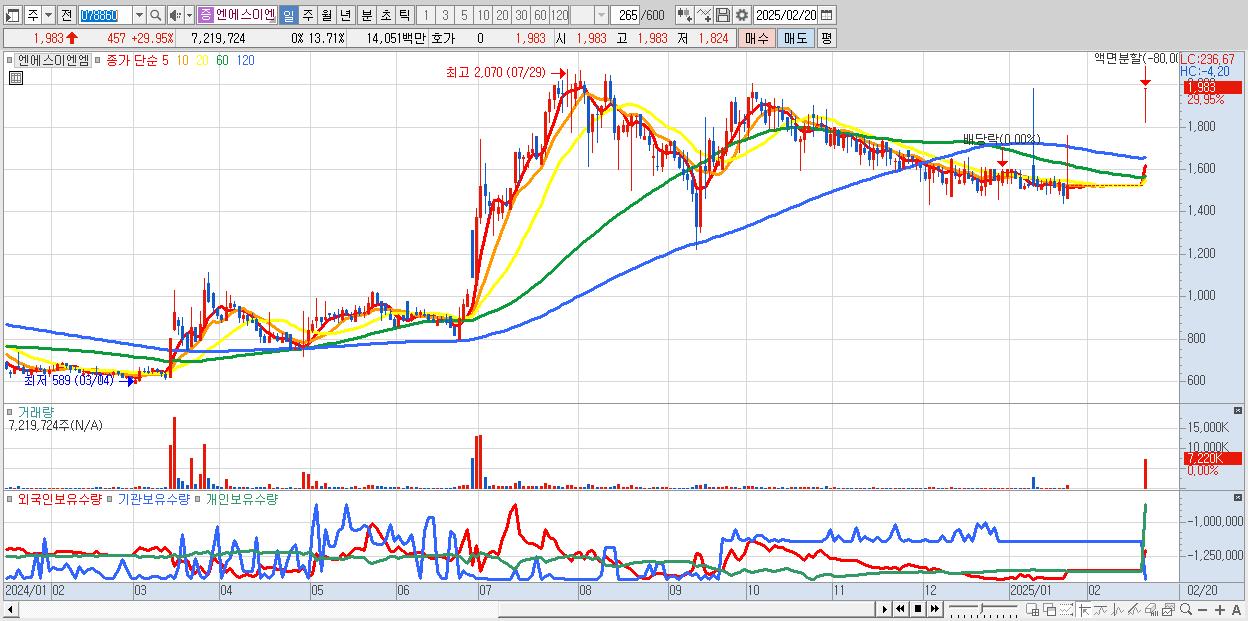Select the second 초 chart period
Viewport: 1248px width, 621px height.
386,15
